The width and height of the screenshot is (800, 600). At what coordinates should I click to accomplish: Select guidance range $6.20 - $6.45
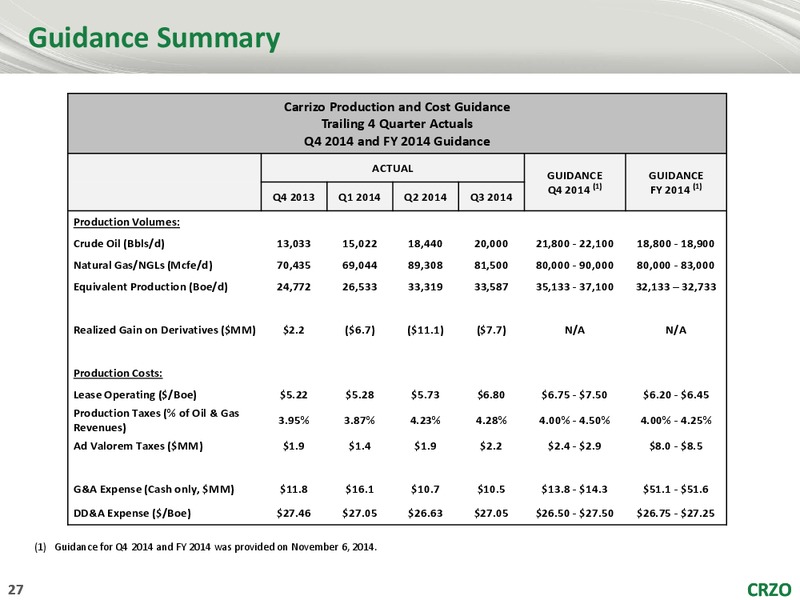pyautogui.click(x=676, y=394)
